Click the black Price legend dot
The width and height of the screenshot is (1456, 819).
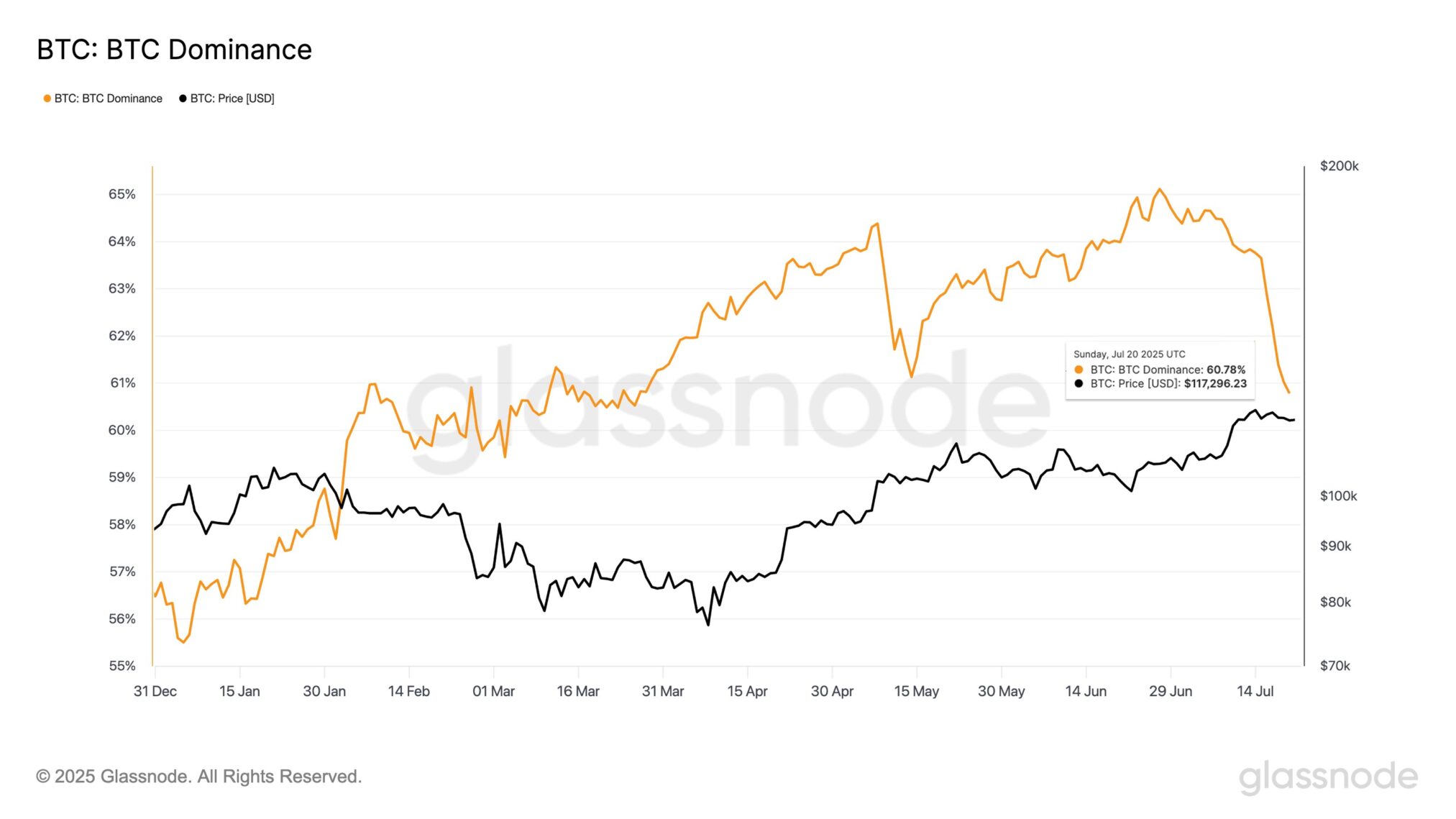183,99
